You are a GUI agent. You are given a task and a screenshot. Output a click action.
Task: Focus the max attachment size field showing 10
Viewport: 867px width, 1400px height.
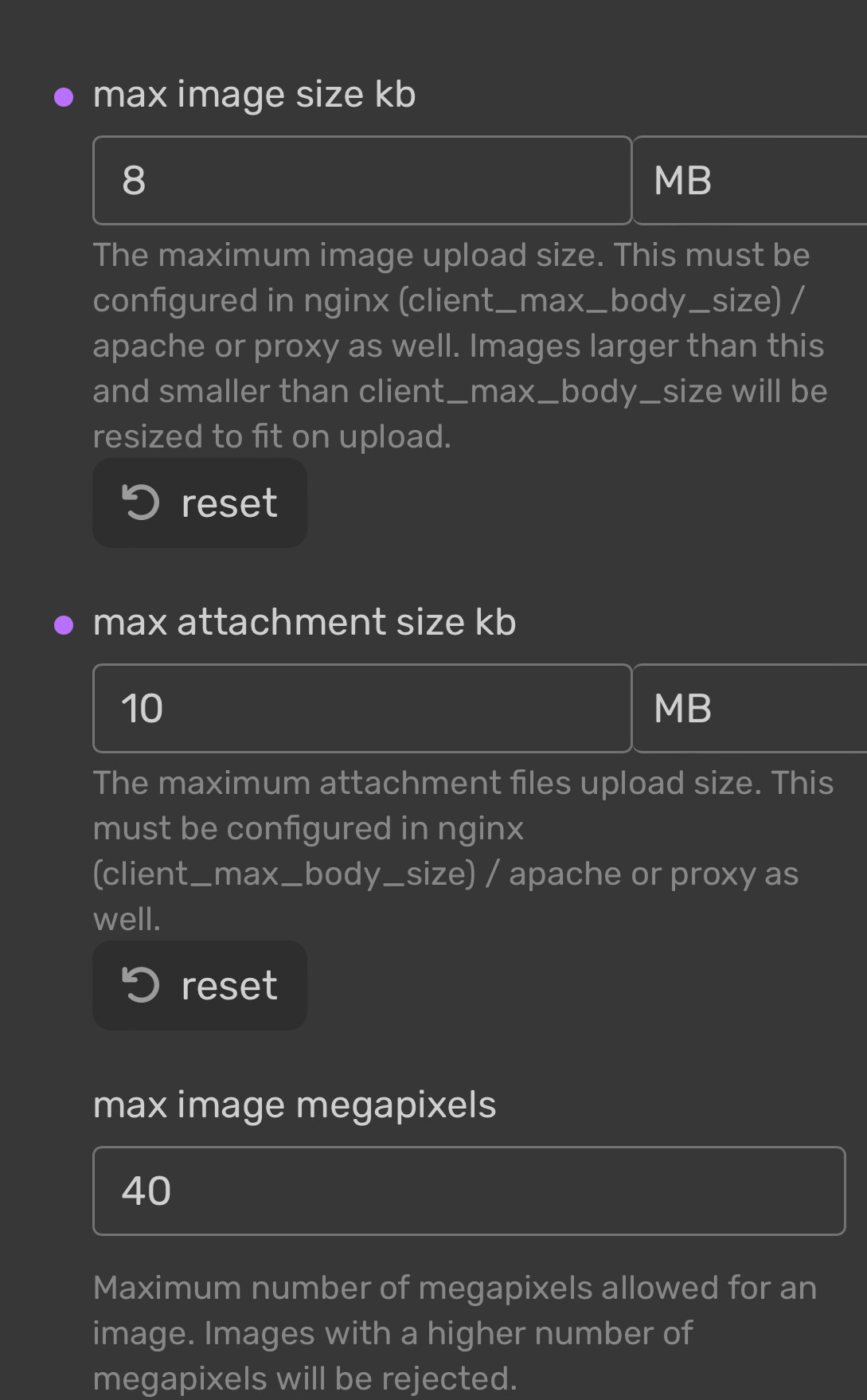click(x=362, y=708)
